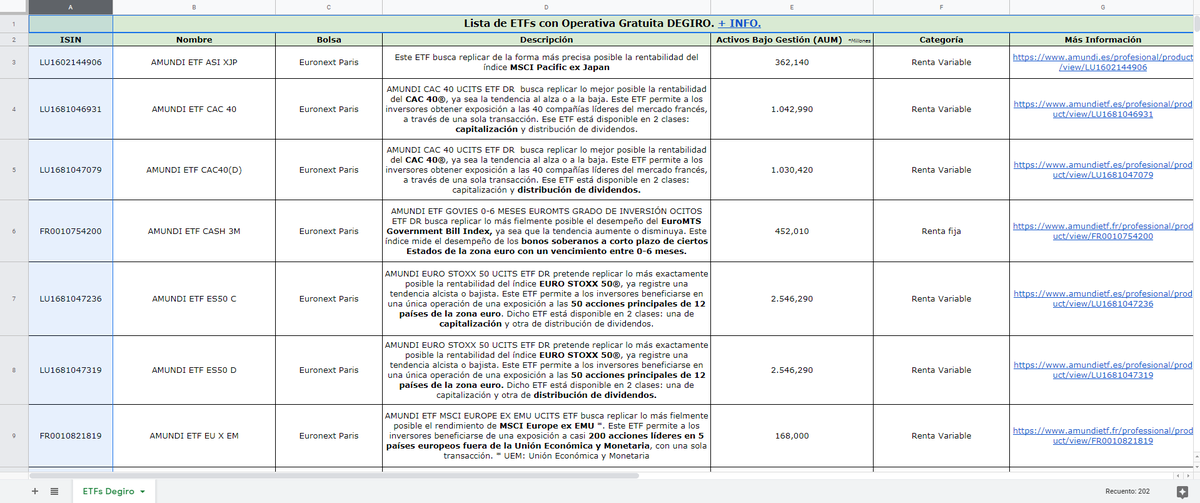Select cell with ISIN LU1681046931
The height and width of the screenshot is (503, 1200).
(71, 109)
